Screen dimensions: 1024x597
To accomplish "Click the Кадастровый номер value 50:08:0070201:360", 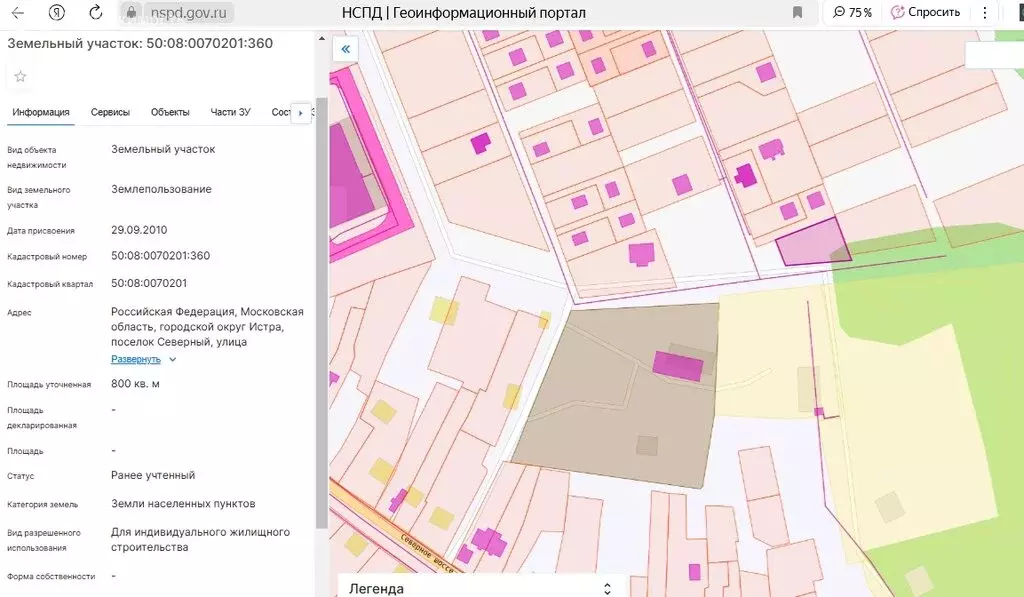I will coord(161,256).
